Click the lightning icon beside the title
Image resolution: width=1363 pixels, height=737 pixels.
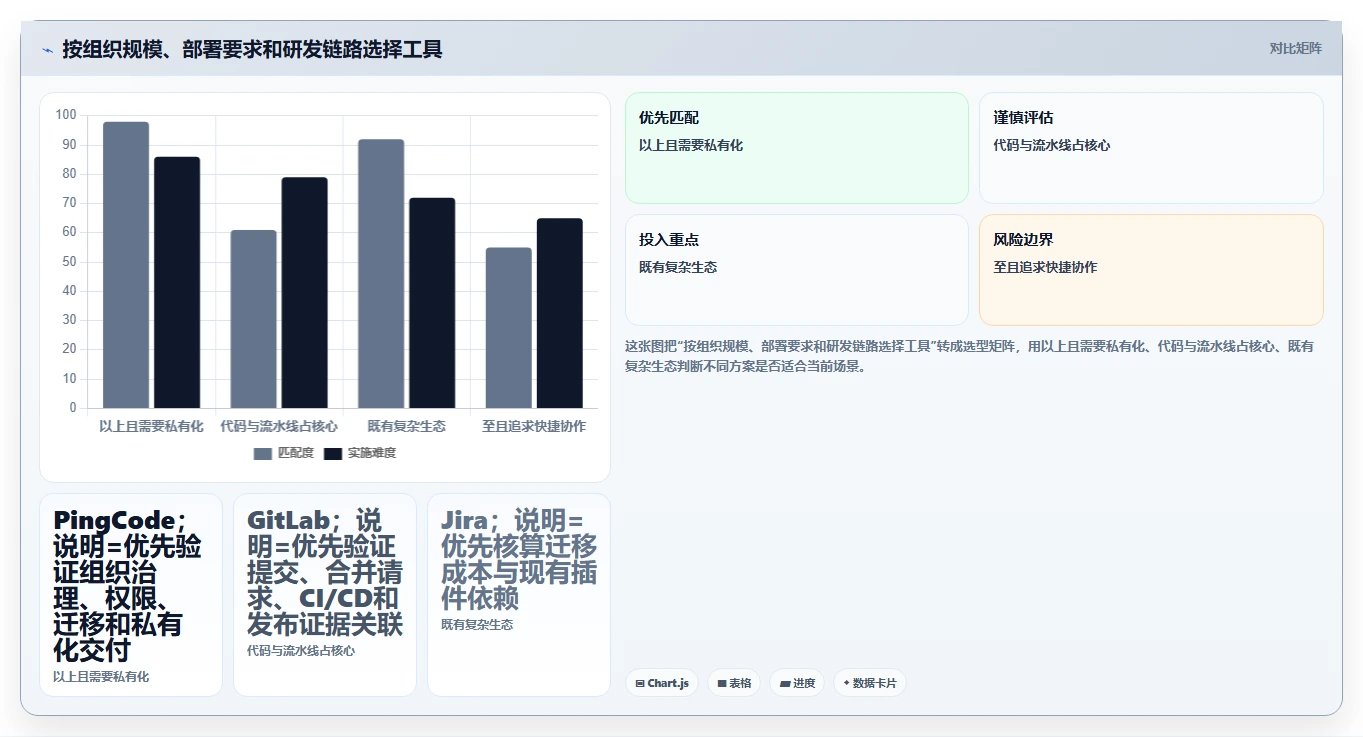click(47, 50)
